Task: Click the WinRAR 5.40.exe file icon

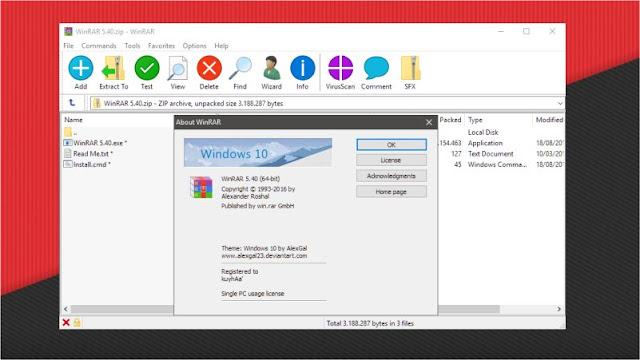Action: [68, 143]
